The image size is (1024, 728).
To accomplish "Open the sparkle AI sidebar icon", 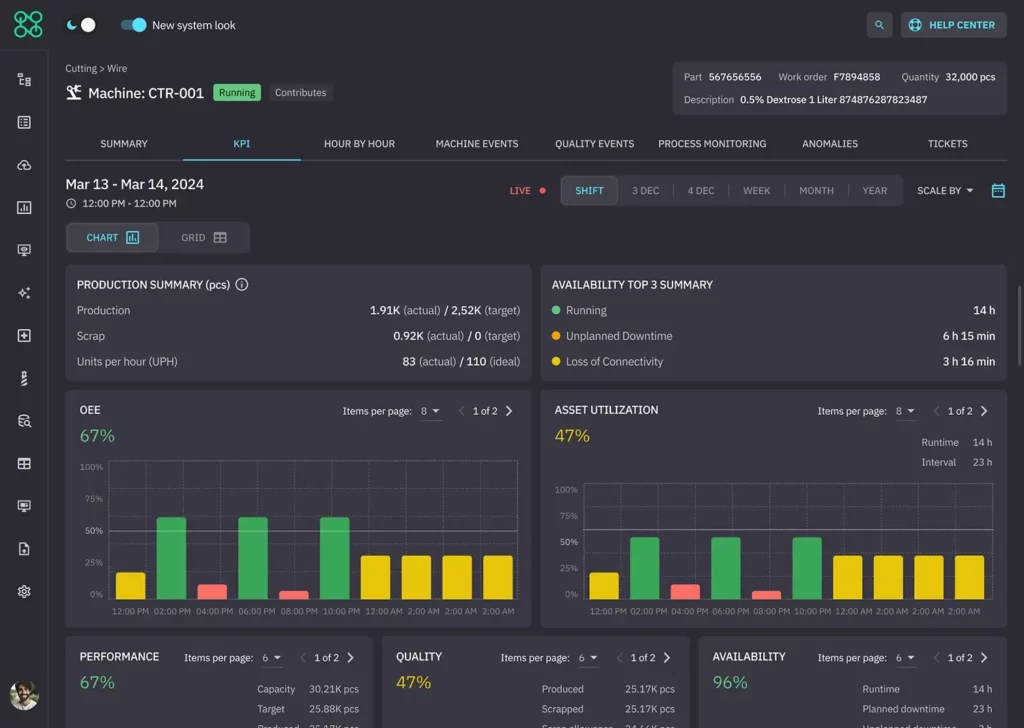I will pyautogui.click(x=24, y=293).
